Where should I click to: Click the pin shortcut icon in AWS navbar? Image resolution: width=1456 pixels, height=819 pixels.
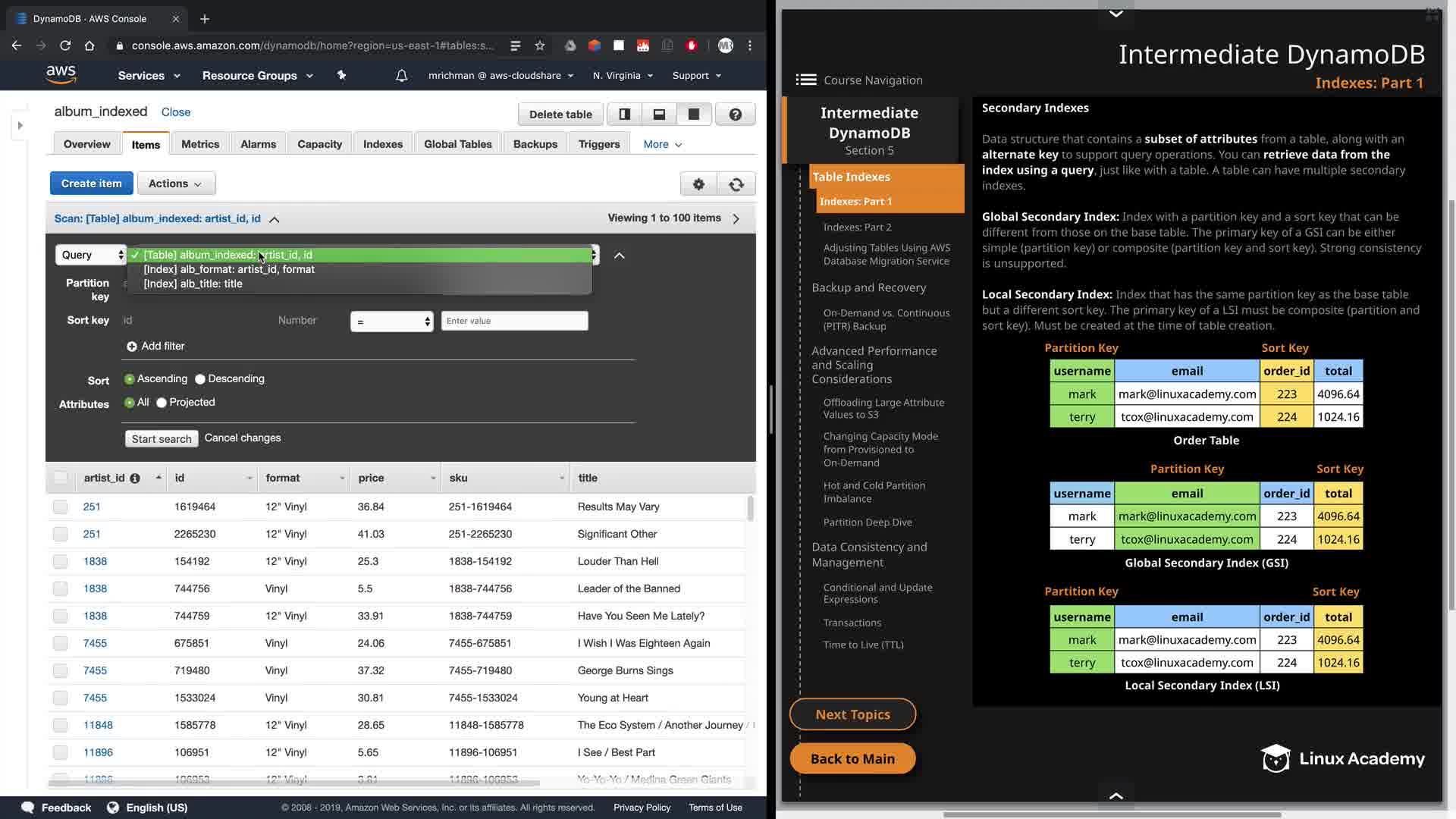coord(341,75)
